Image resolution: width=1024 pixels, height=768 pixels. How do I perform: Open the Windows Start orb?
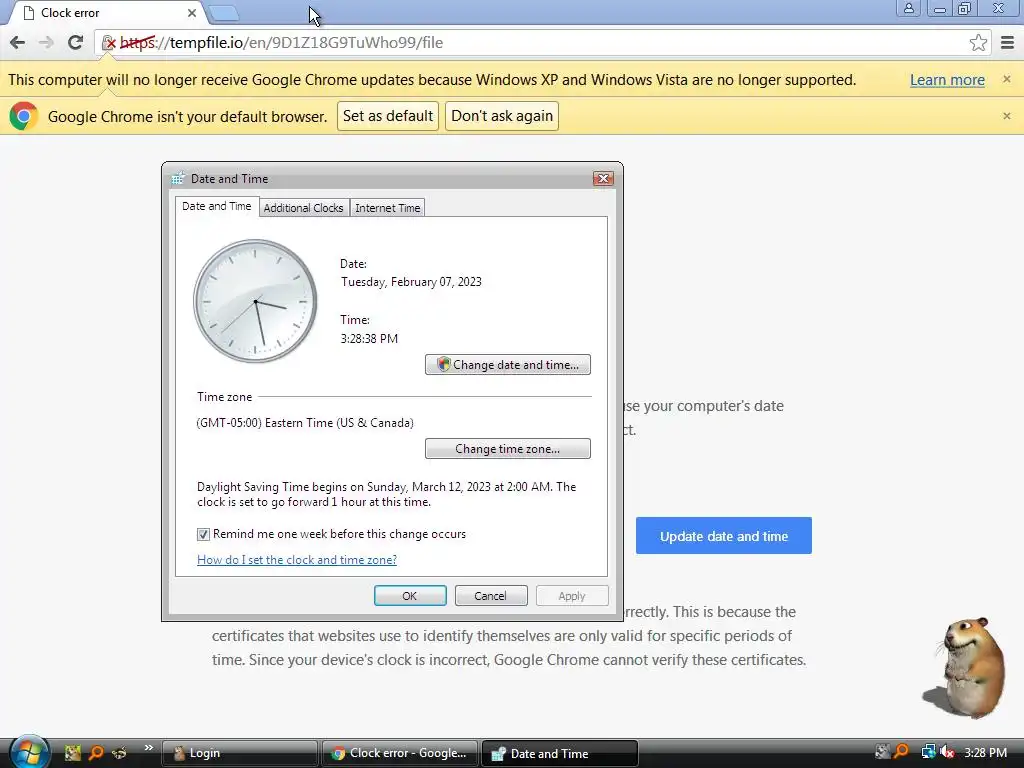point(28,752)
